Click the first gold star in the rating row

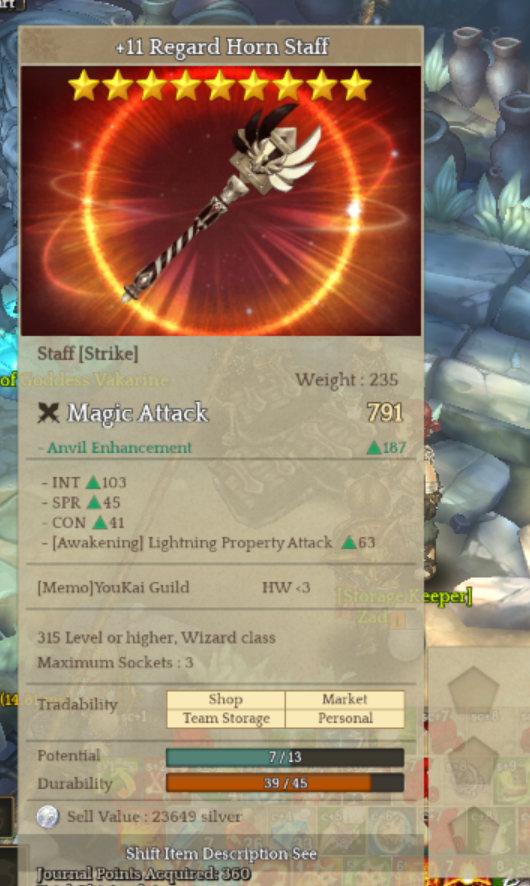[x=84, y=85]
